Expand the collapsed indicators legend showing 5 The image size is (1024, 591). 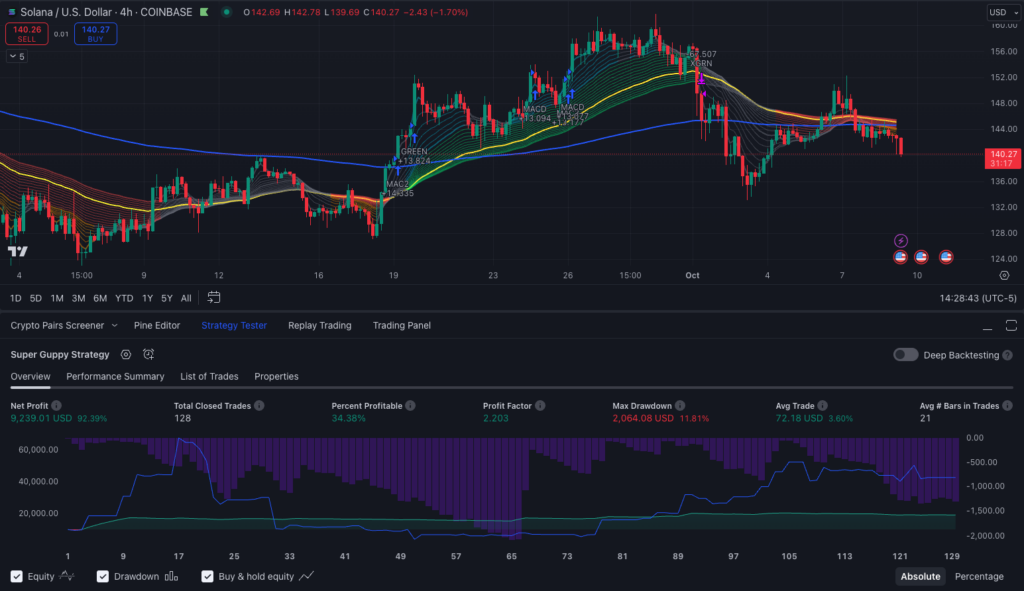[17, 57]
